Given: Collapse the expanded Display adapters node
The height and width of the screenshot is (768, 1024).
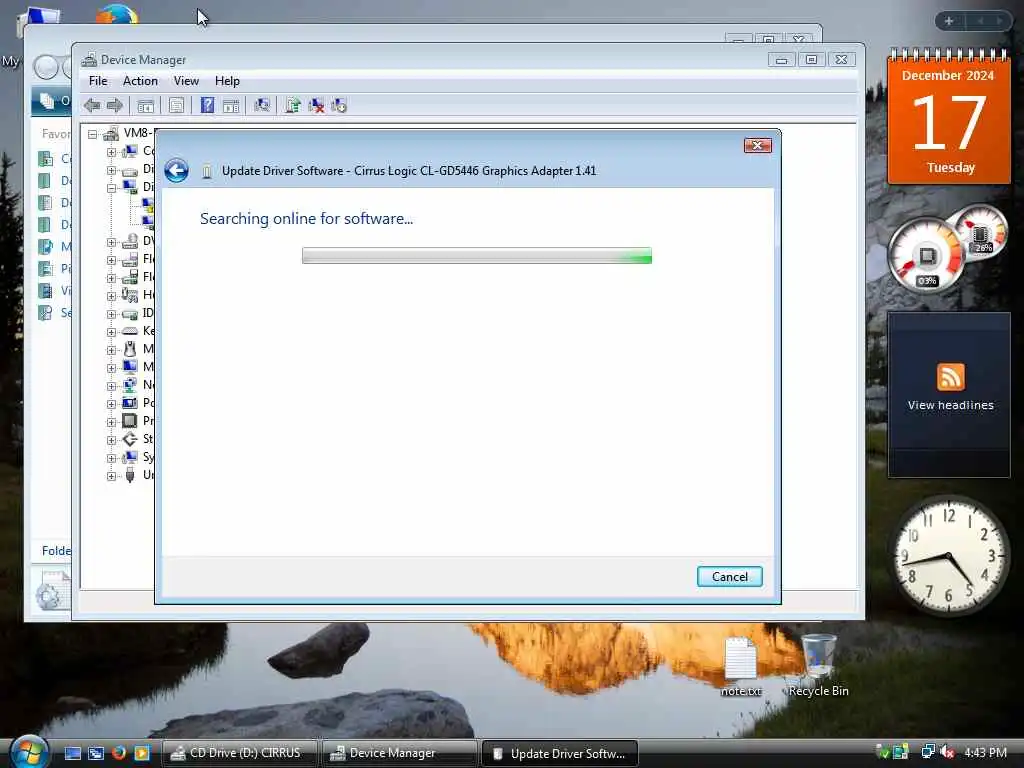Looking at the screenshot, I should 112,187.
